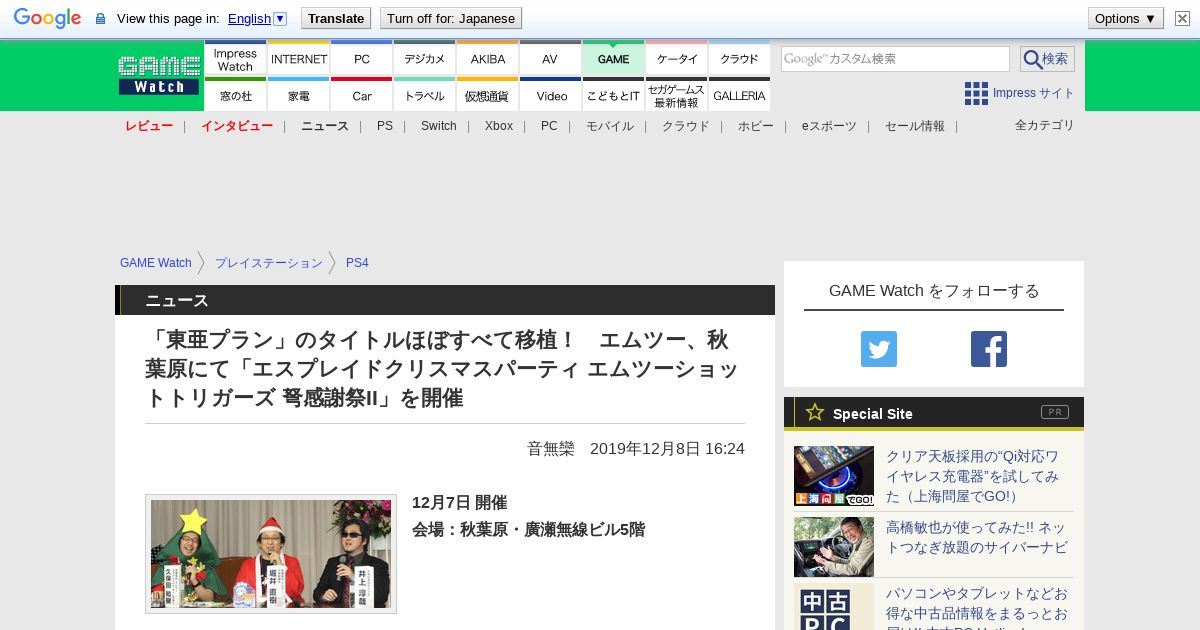Close the Google Translate bar
Screen dimensions: 1200x630
(x=1182, y=18)
